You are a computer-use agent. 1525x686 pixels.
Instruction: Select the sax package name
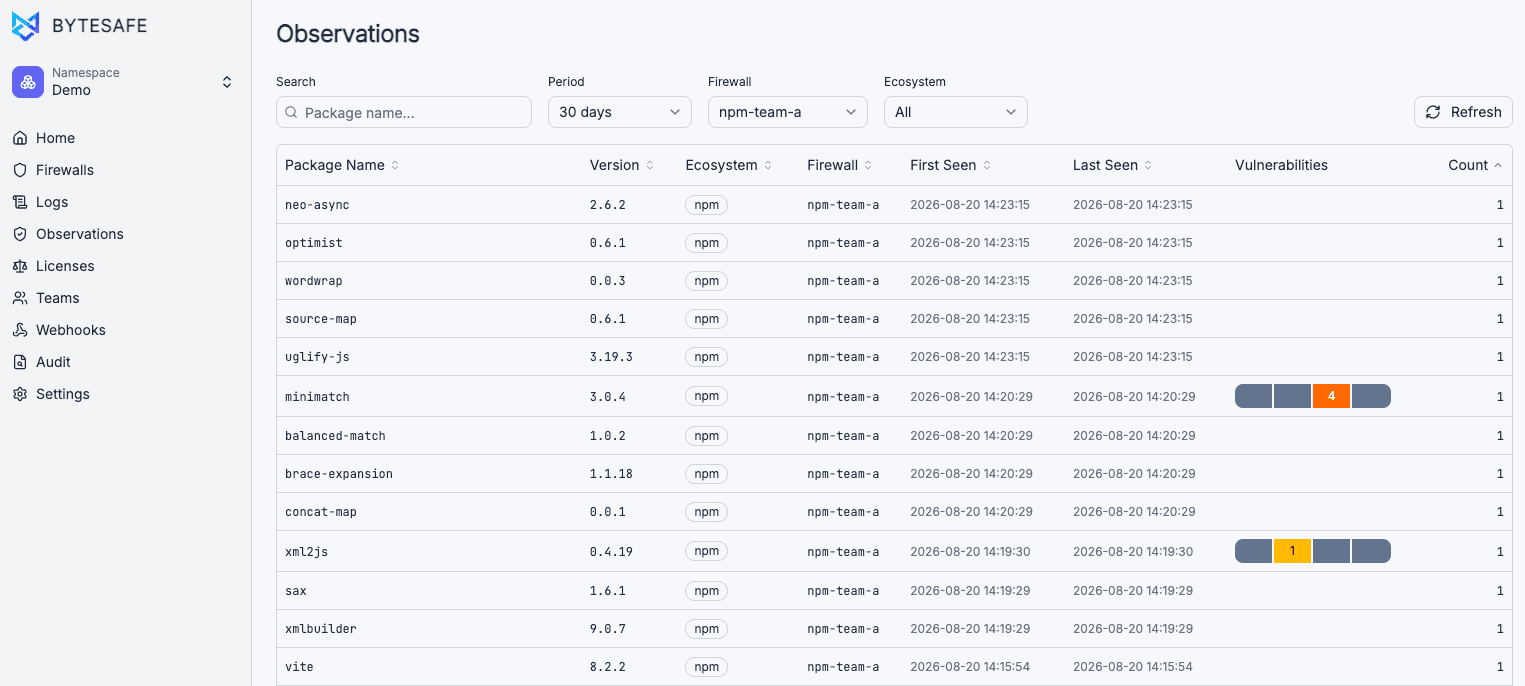(x=296, y=591)
